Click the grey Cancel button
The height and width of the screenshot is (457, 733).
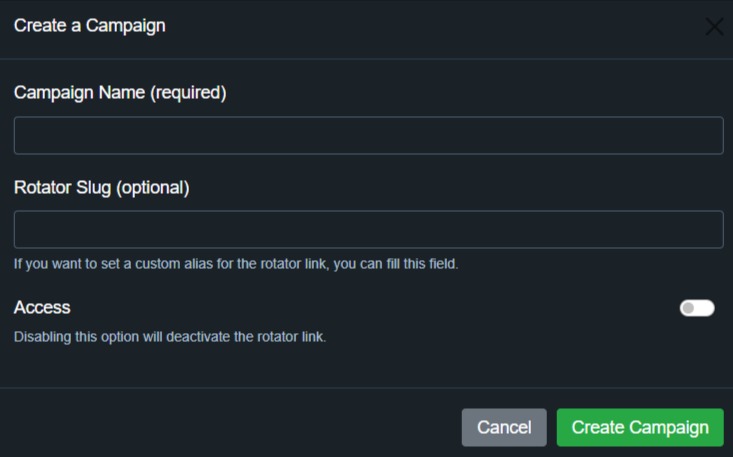[x=504, y=427]
